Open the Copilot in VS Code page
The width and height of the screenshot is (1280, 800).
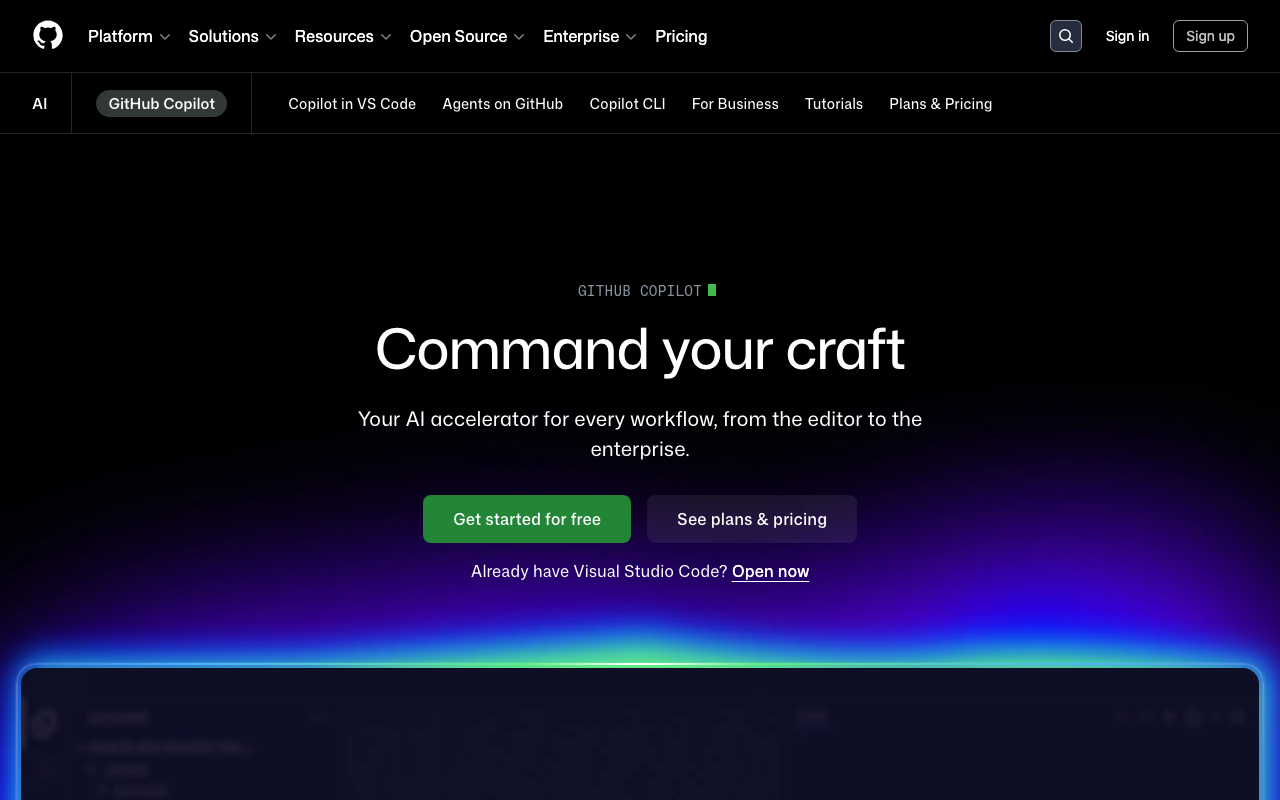(352, 104)
